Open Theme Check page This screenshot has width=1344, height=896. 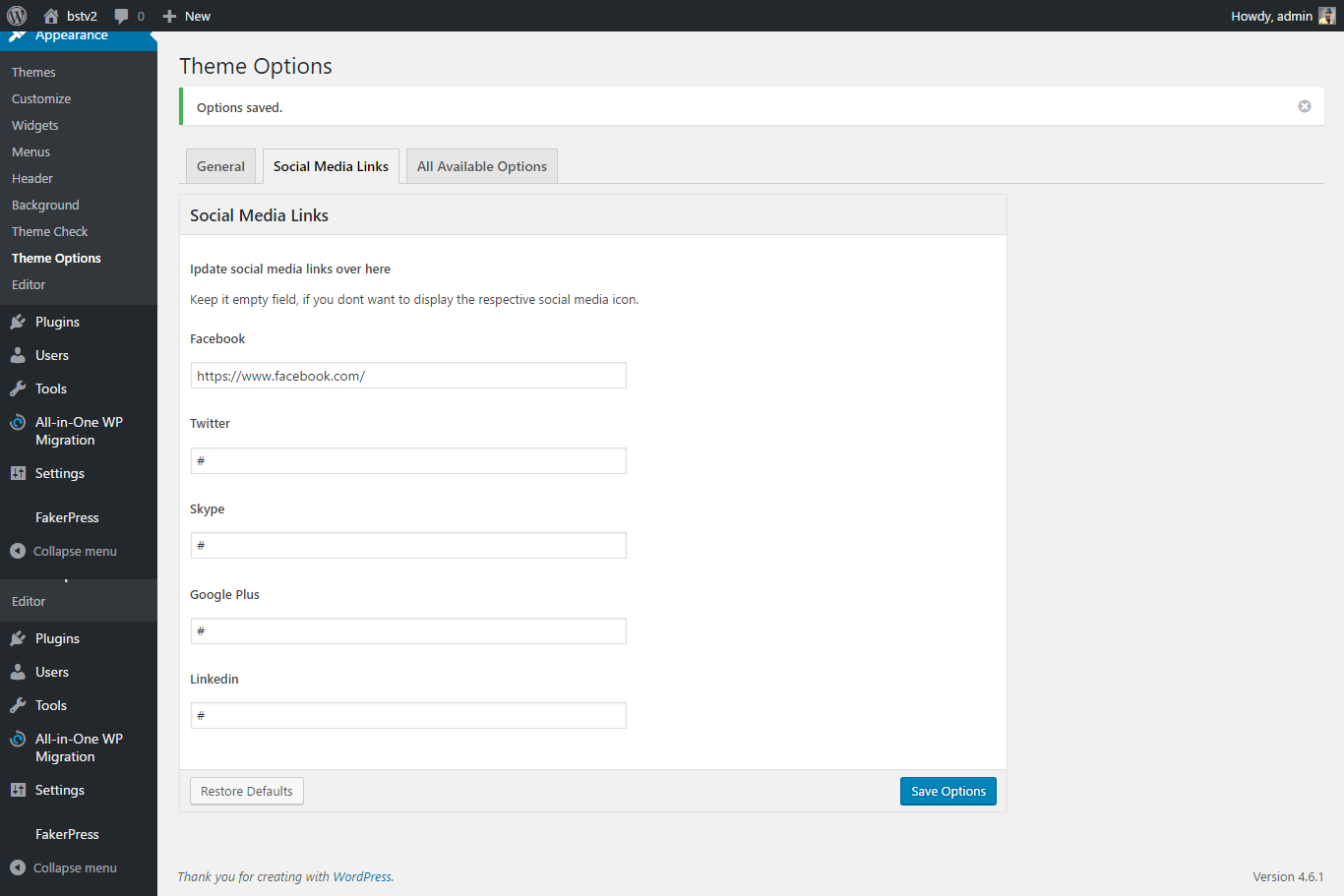click(50, 231)
